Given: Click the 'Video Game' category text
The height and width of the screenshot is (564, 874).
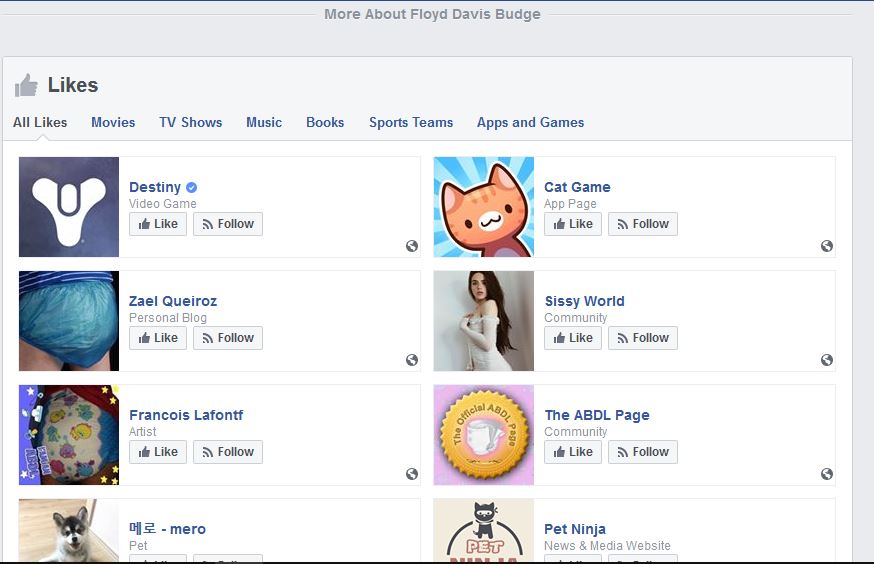Looking at the screenshot, I should pyautogui.click(x=163, y=204).
